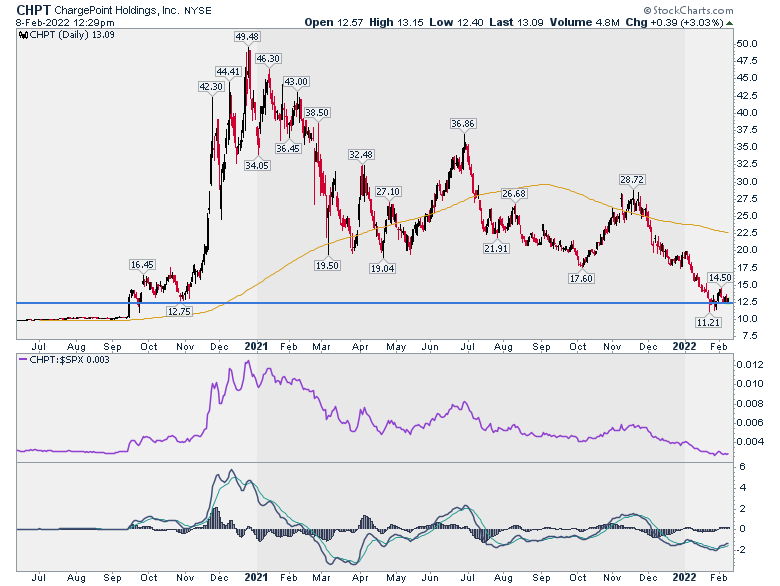This screenshot has width=780, height=586.
Task: Click the NYSE exchange label
Action: pos(197,11)
